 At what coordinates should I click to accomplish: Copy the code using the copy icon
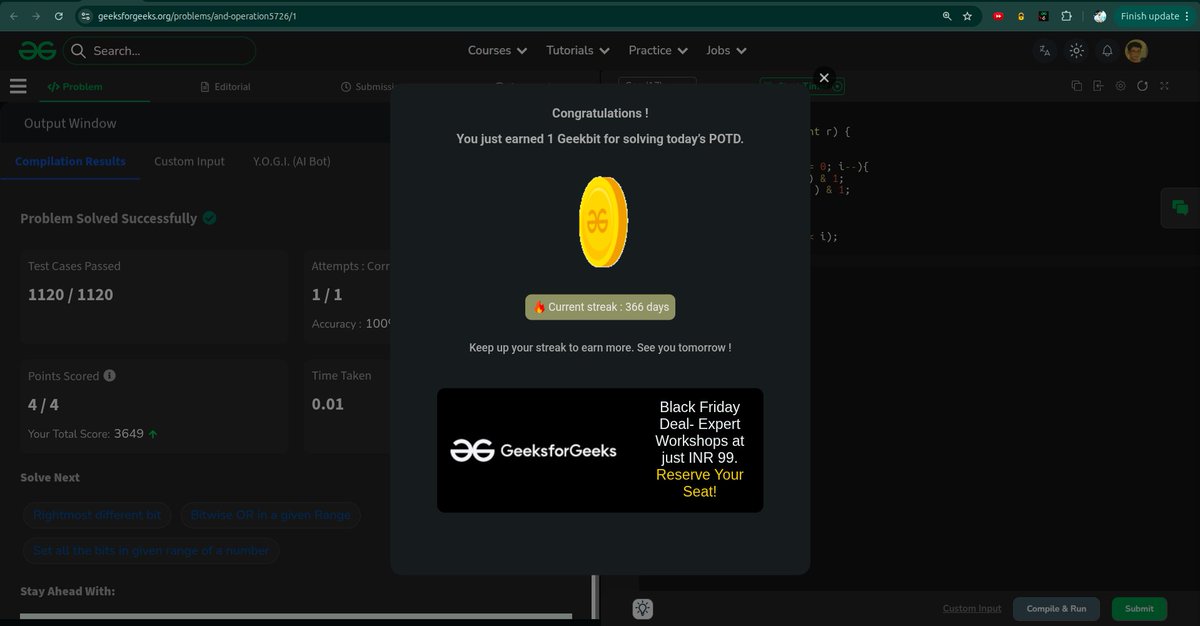(x=1076, y=86)
